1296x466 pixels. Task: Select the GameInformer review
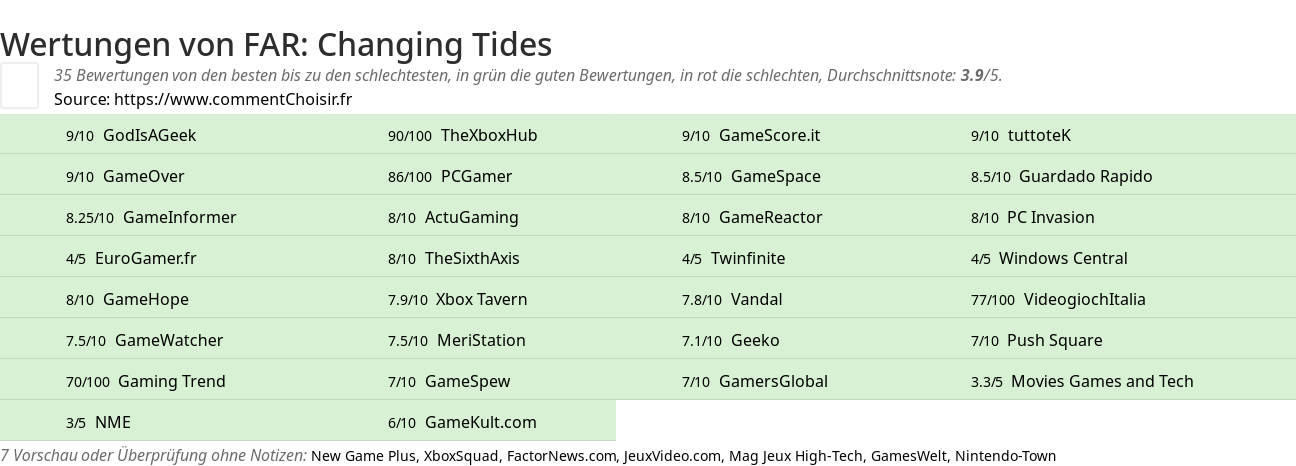coord(179,217)
